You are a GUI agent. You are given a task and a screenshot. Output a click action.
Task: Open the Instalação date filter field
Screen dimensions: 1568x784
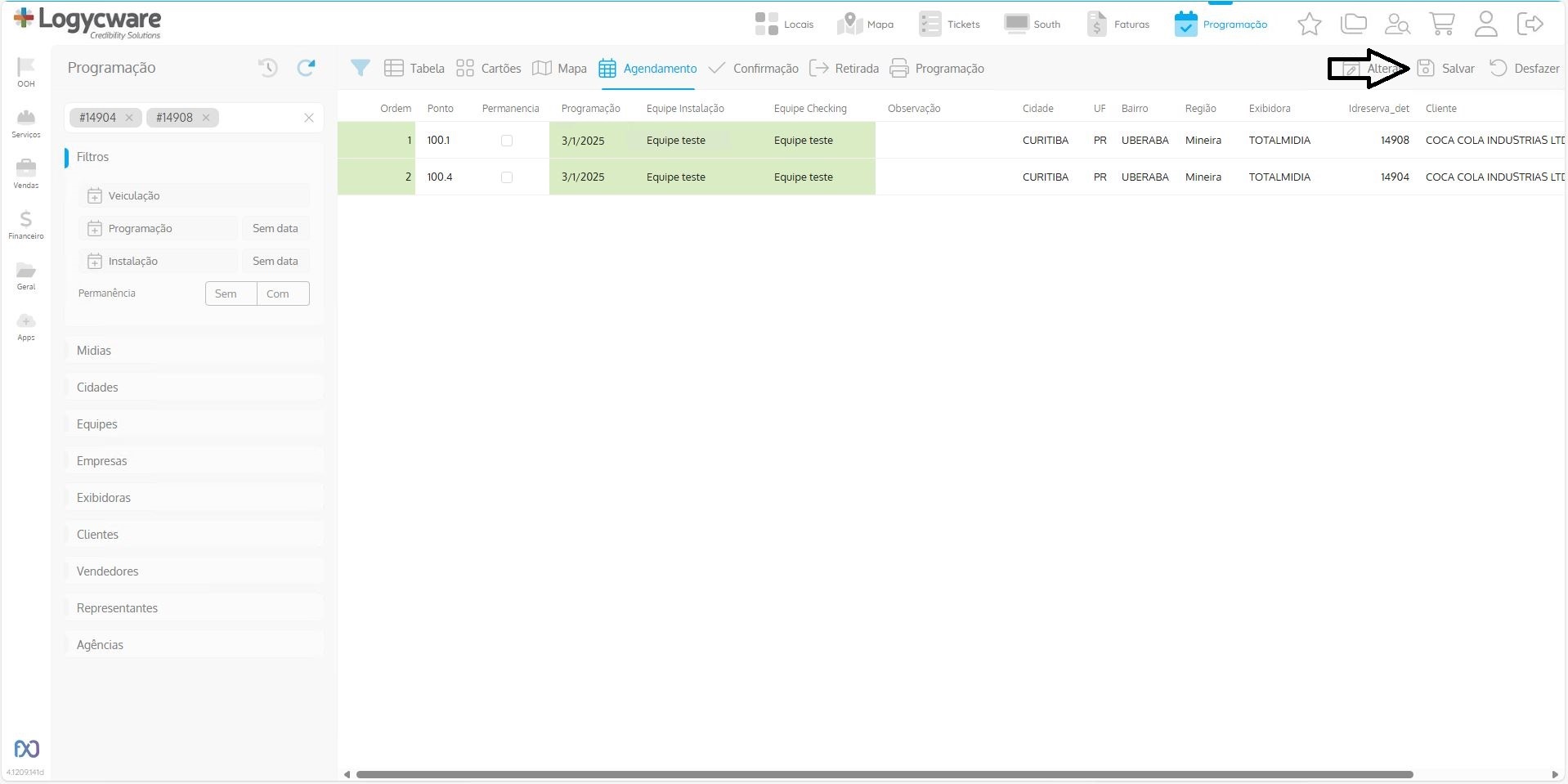tap(159, 261)
